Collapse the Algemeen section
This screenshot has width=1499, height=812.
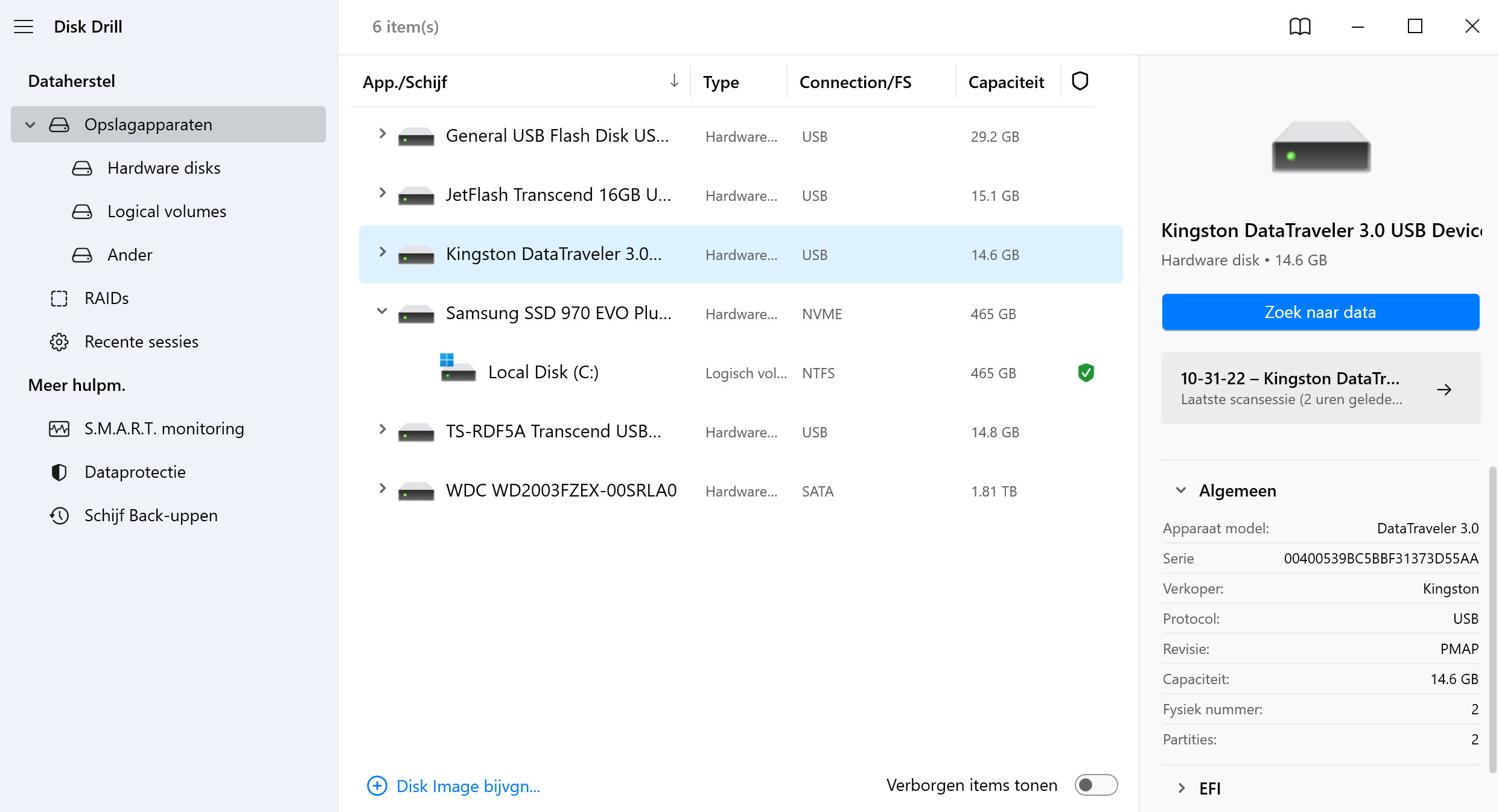1181,490
